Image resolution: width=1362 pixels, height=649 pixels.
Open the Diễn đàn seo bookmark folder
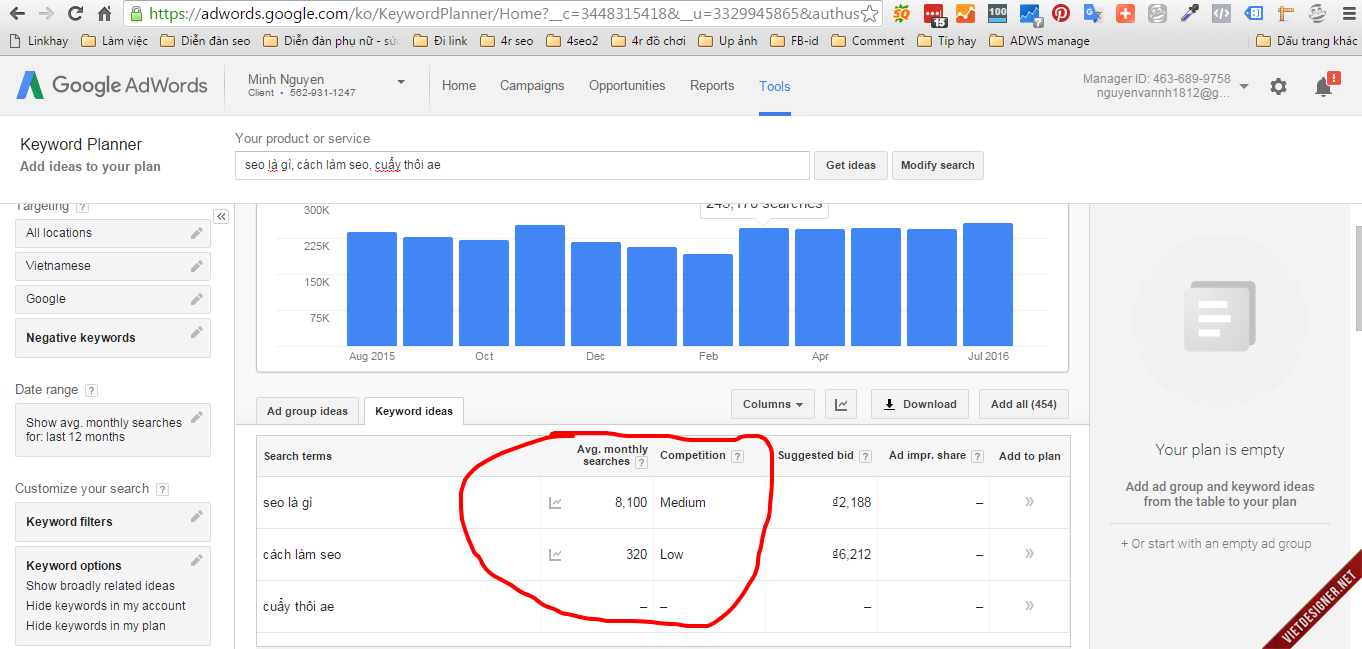205,41
